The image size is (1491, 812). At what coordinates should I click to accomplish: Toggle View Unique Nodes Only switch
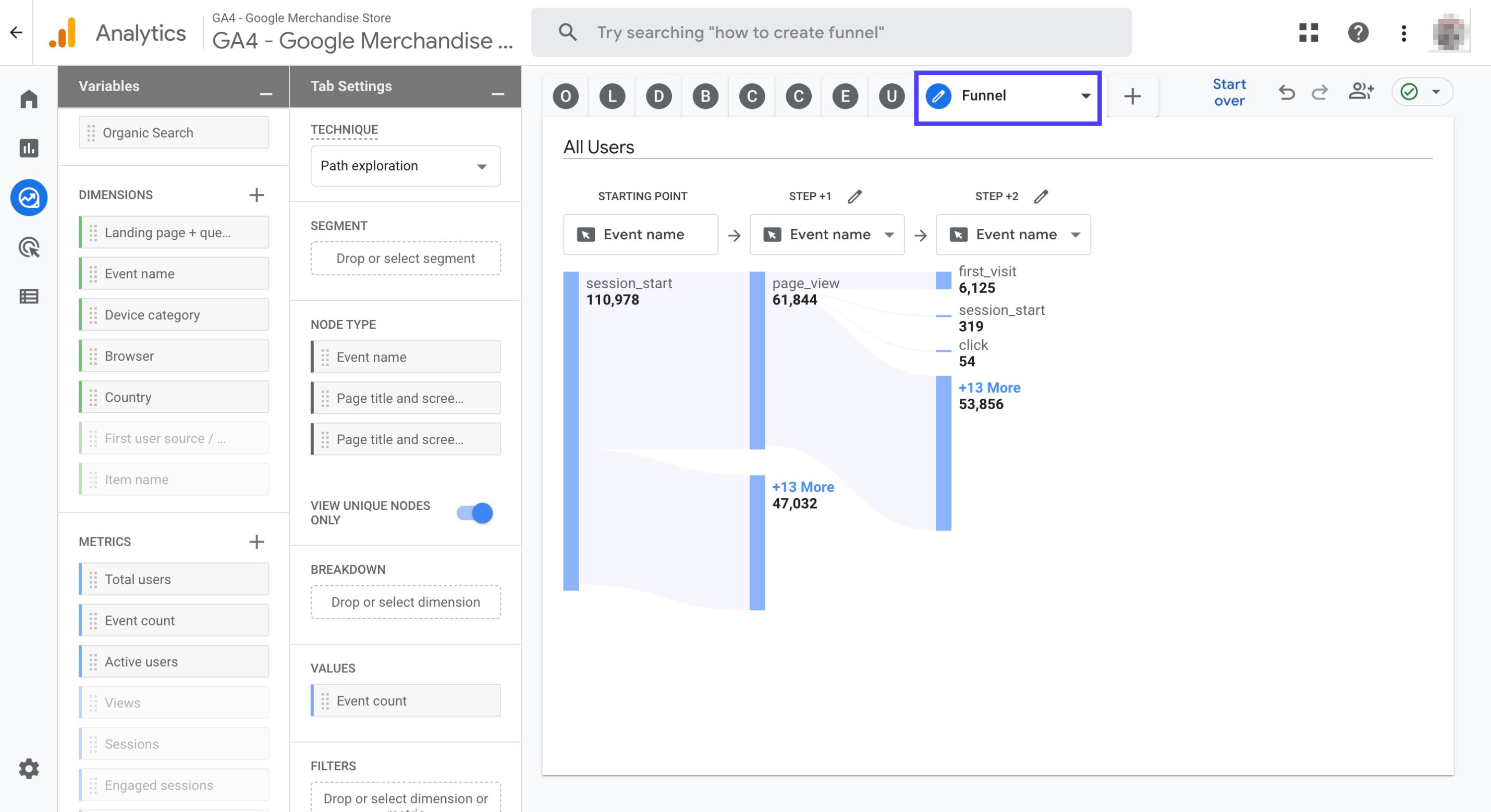pyautogui.click(x=477, y=513)
